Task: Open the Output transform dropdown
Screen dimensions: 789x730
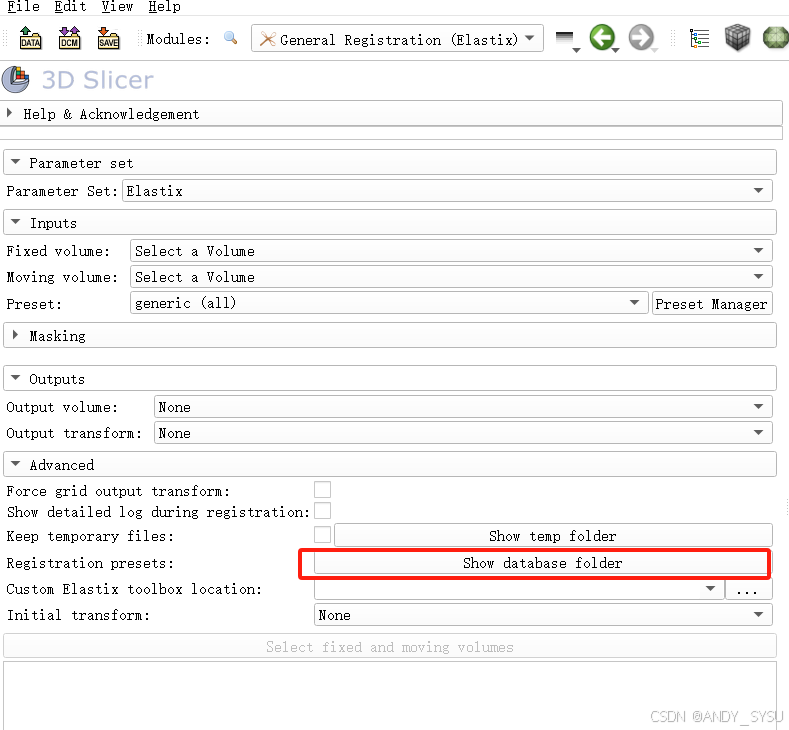Action: (x=463, y=433)
